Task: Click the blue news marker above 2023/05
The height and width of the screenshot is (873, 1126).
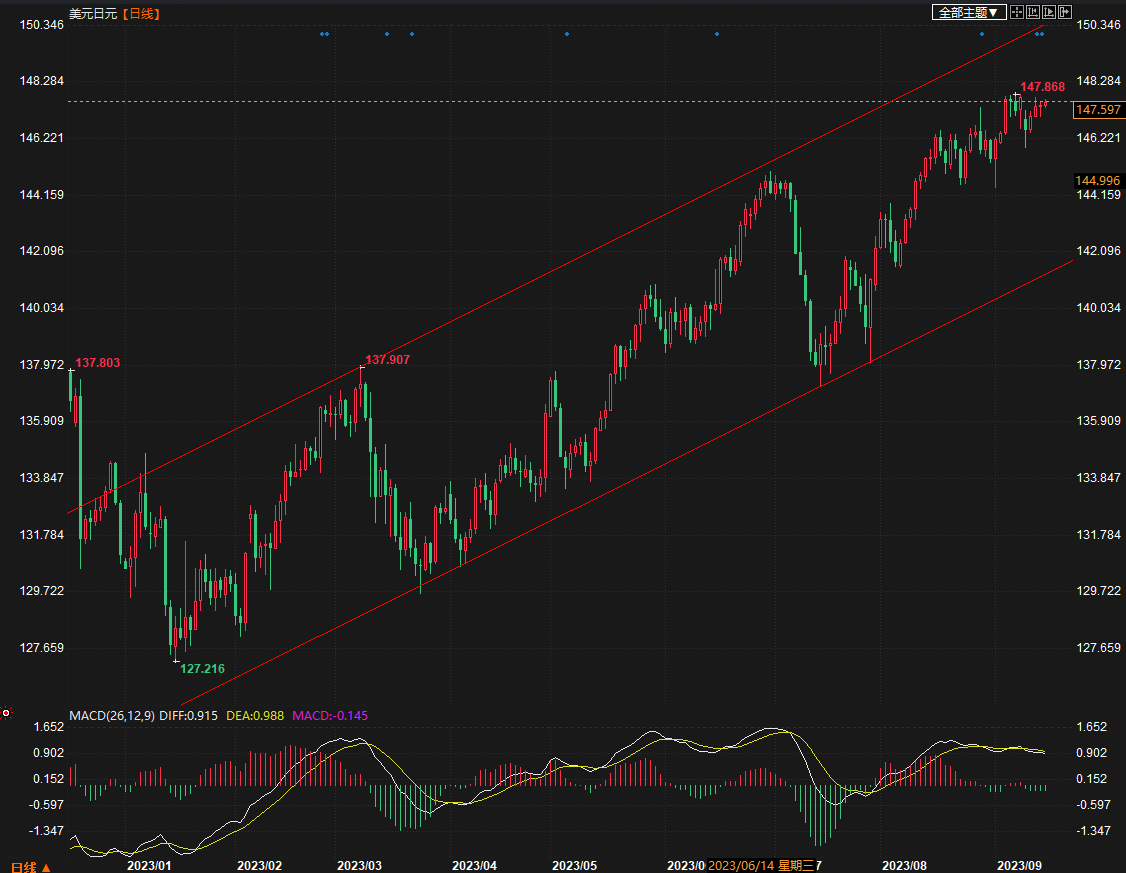Action: tap(567, 34)
